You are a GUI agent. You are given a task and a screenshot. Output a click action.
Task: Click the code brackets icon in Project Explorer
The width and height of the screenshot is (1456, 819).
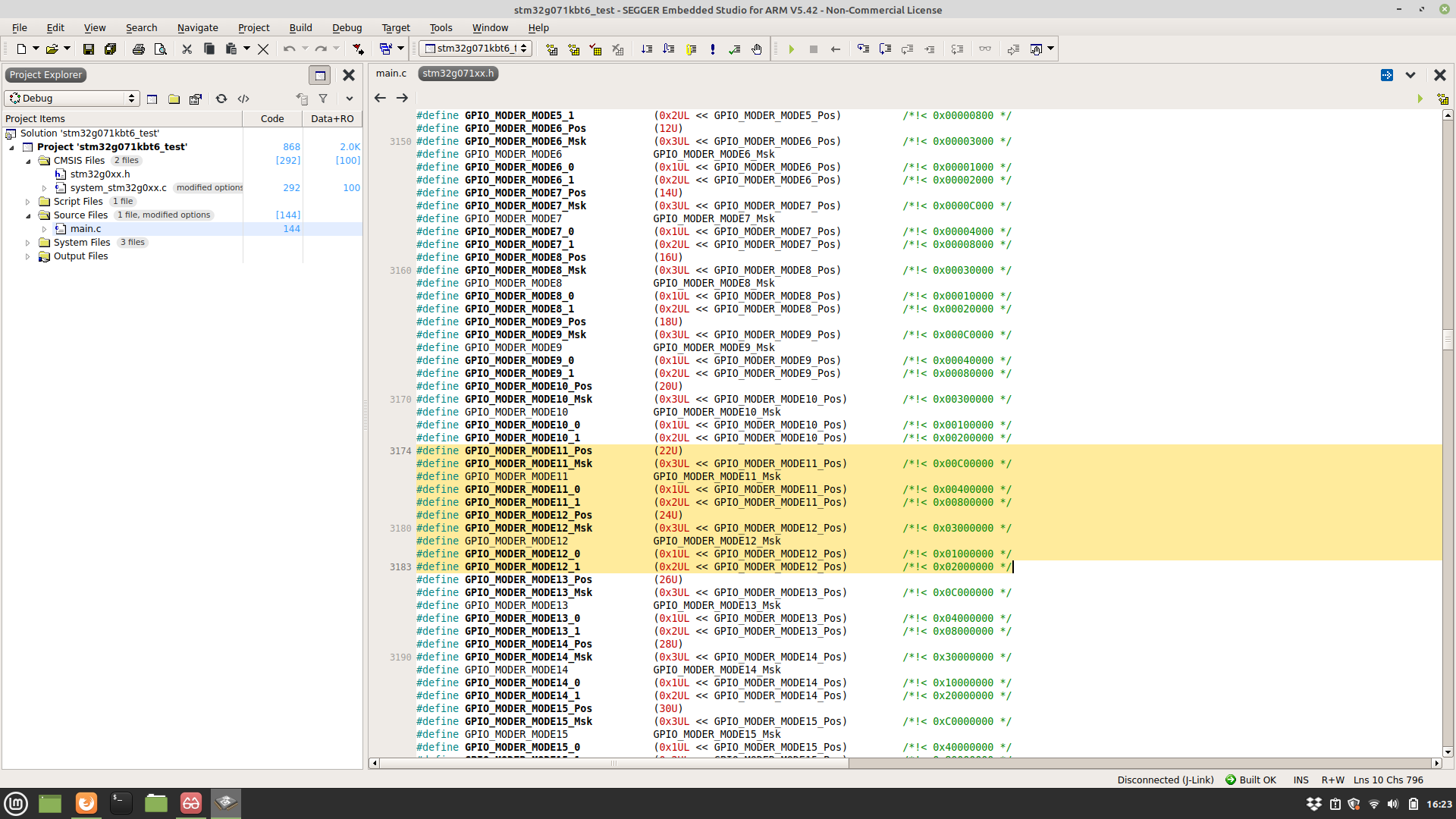point(243,99)
